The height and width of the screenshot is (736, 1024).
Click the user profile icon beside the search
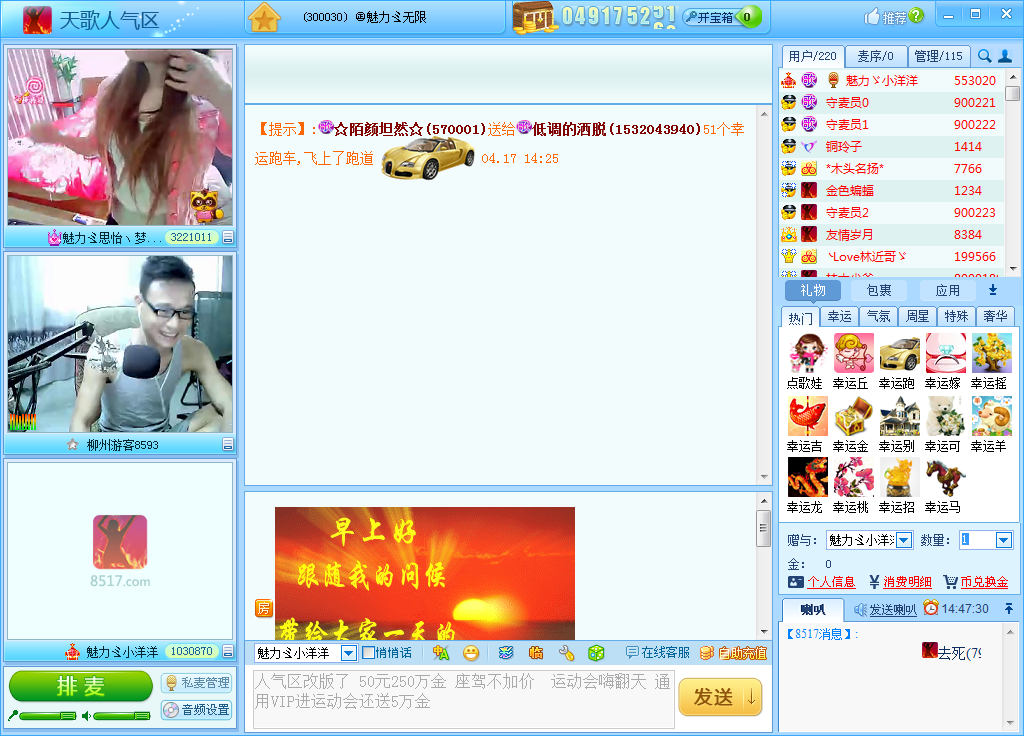(x=1008, y=56)
